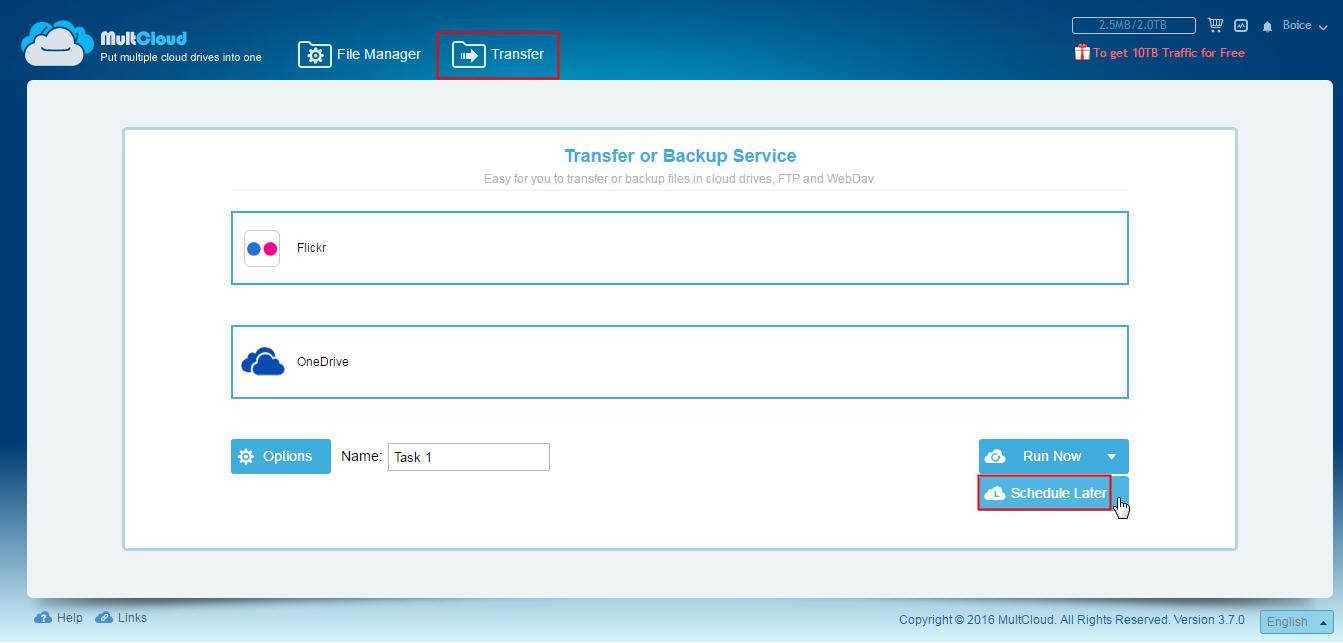Click the Links cloud icon
Image resolution: width=1343 pixels, height=643 pixels.
click(104, 618)
